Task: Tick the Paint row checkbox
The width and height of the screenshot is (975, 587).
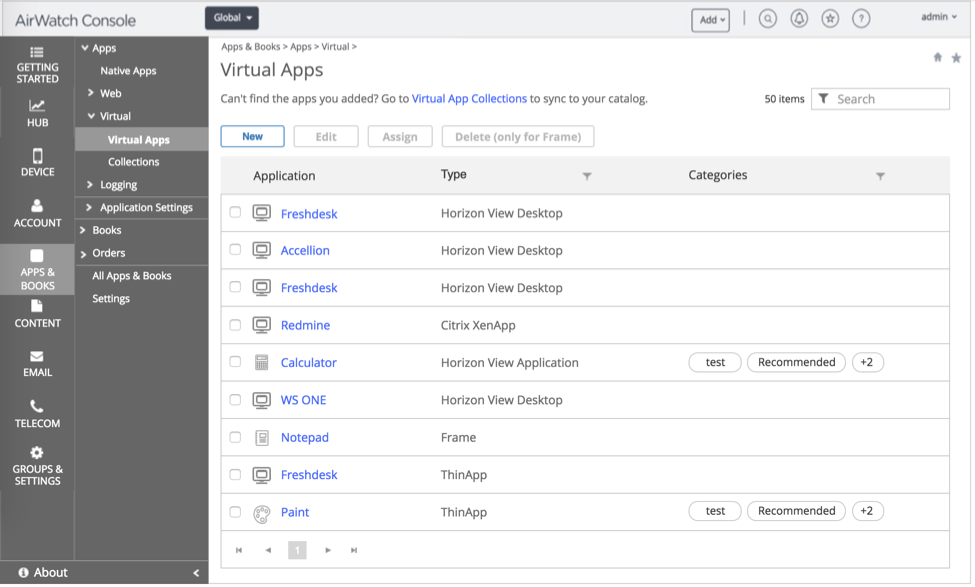Action: tap(235, 512)
